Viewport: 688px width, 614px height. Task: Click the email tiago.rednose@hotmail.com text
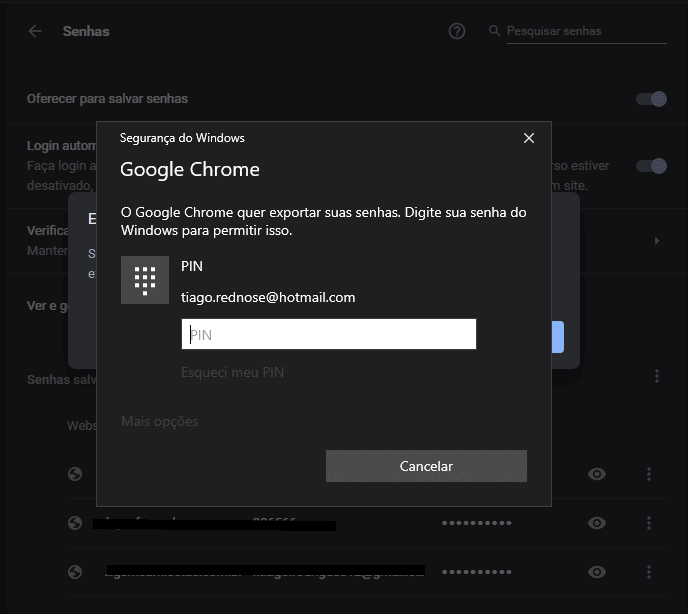[x=268, y=298]
